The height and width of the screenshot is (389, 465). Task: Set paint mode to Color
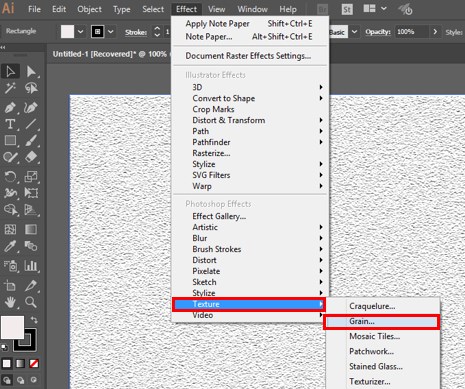pyautogui.click(x=7, y=363)
